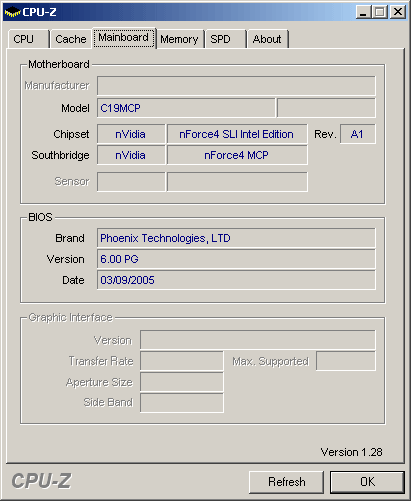This screenshot has width=411, height=501.
Task: Click the CPU-Z logo at bottom left
Action: [x=42, y=481]
